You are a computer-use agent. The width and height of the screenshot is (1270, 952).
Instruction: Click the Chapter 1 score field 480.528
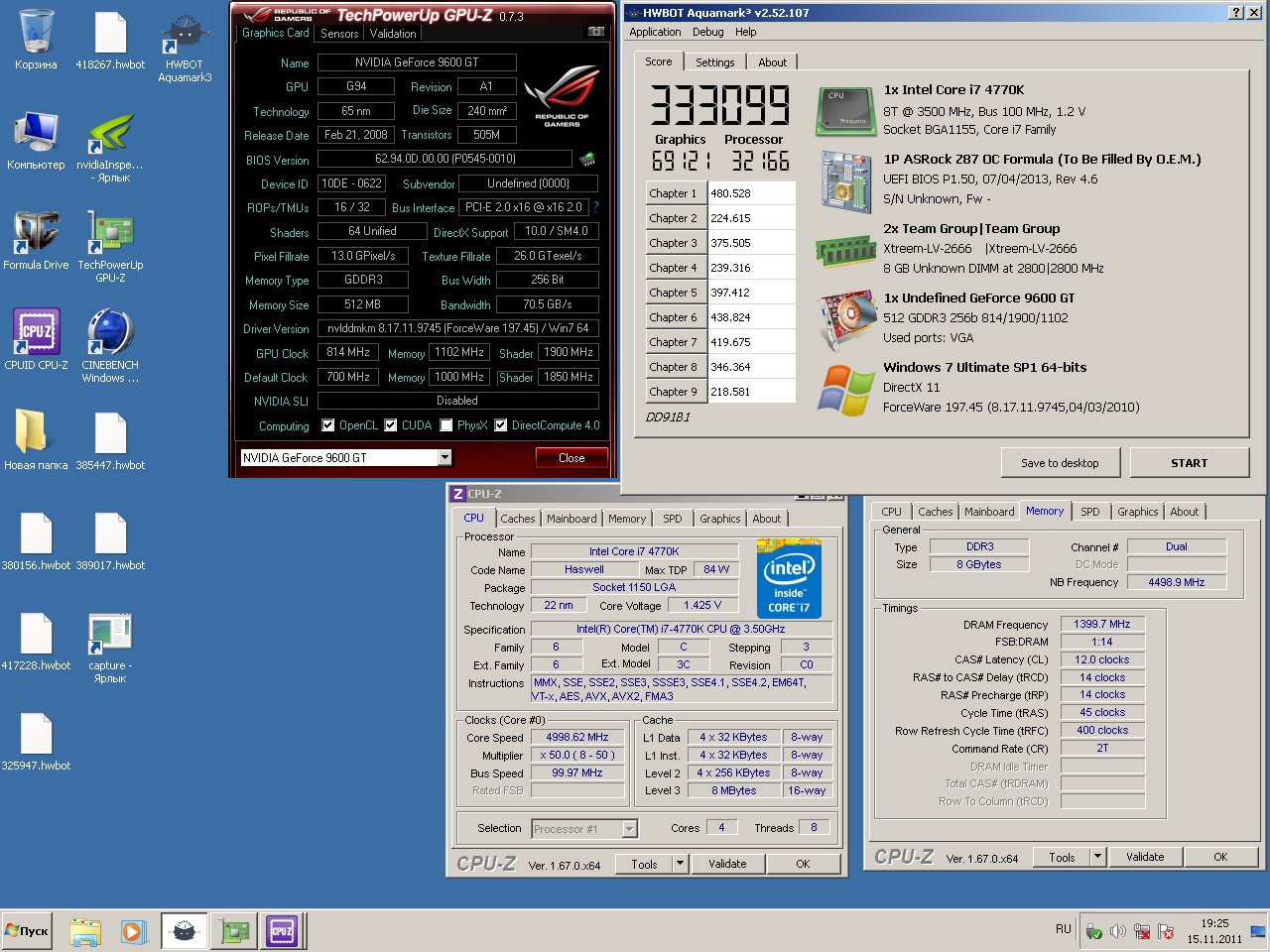coord(751,193)
